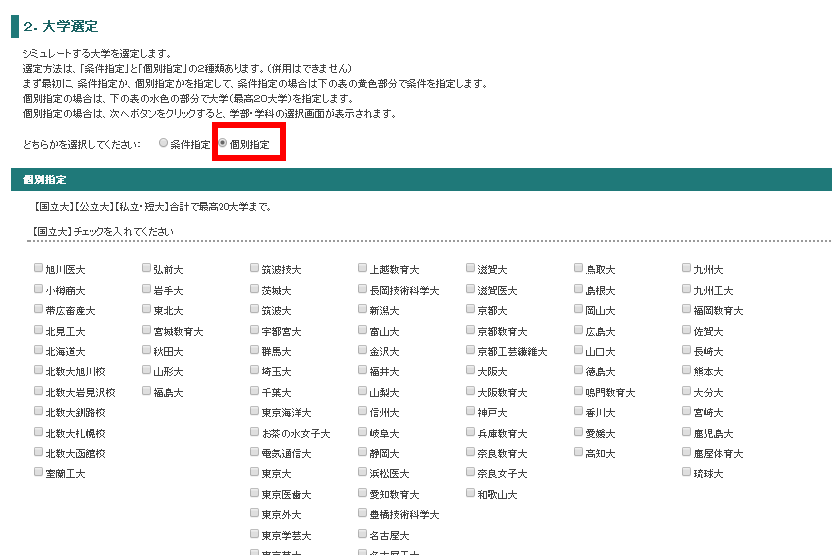Tick the 熊本大 checkbox

coord(687,370)
